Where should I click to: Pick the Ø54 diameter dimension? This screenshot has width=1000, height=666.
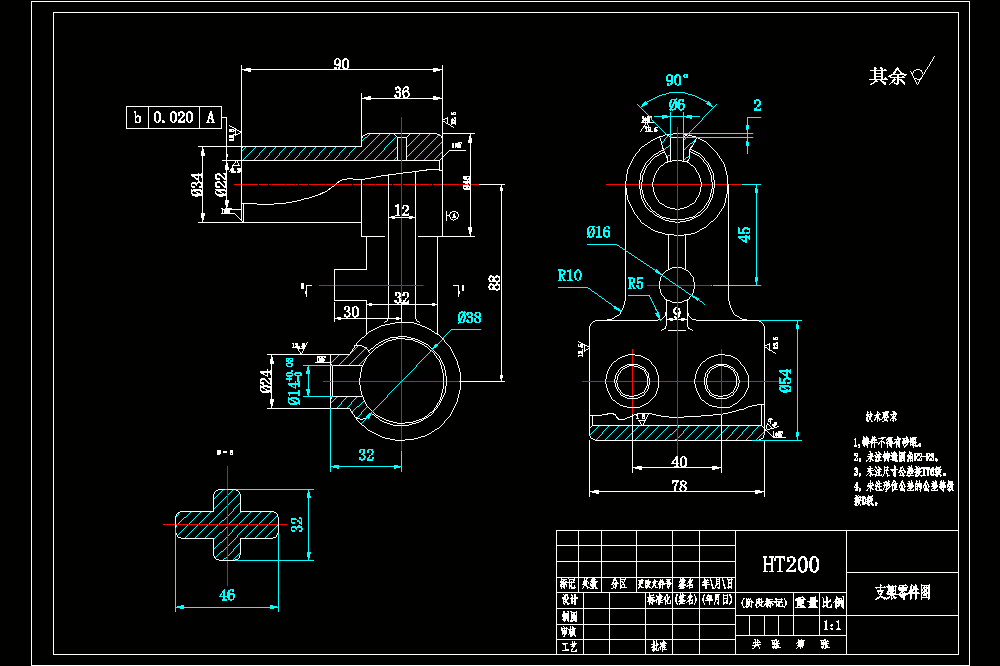pos(785,381)
